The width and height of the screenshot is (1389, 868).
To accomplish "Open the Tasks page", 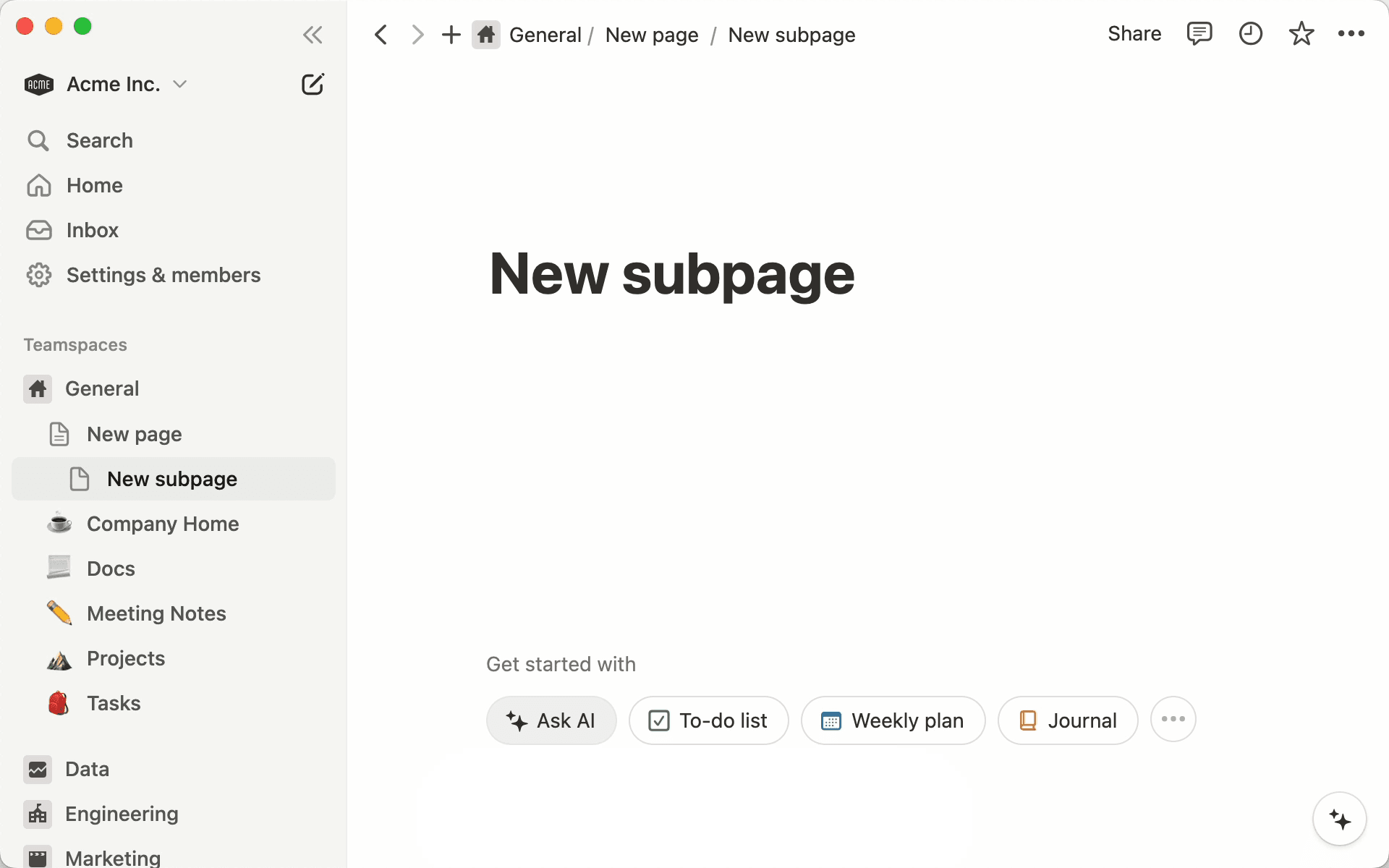I will click(174, 703).
